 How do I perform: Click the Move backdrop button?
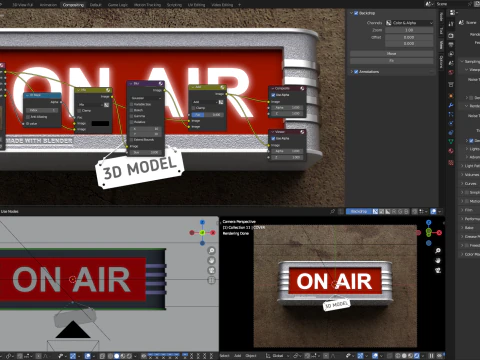(392, 54)
